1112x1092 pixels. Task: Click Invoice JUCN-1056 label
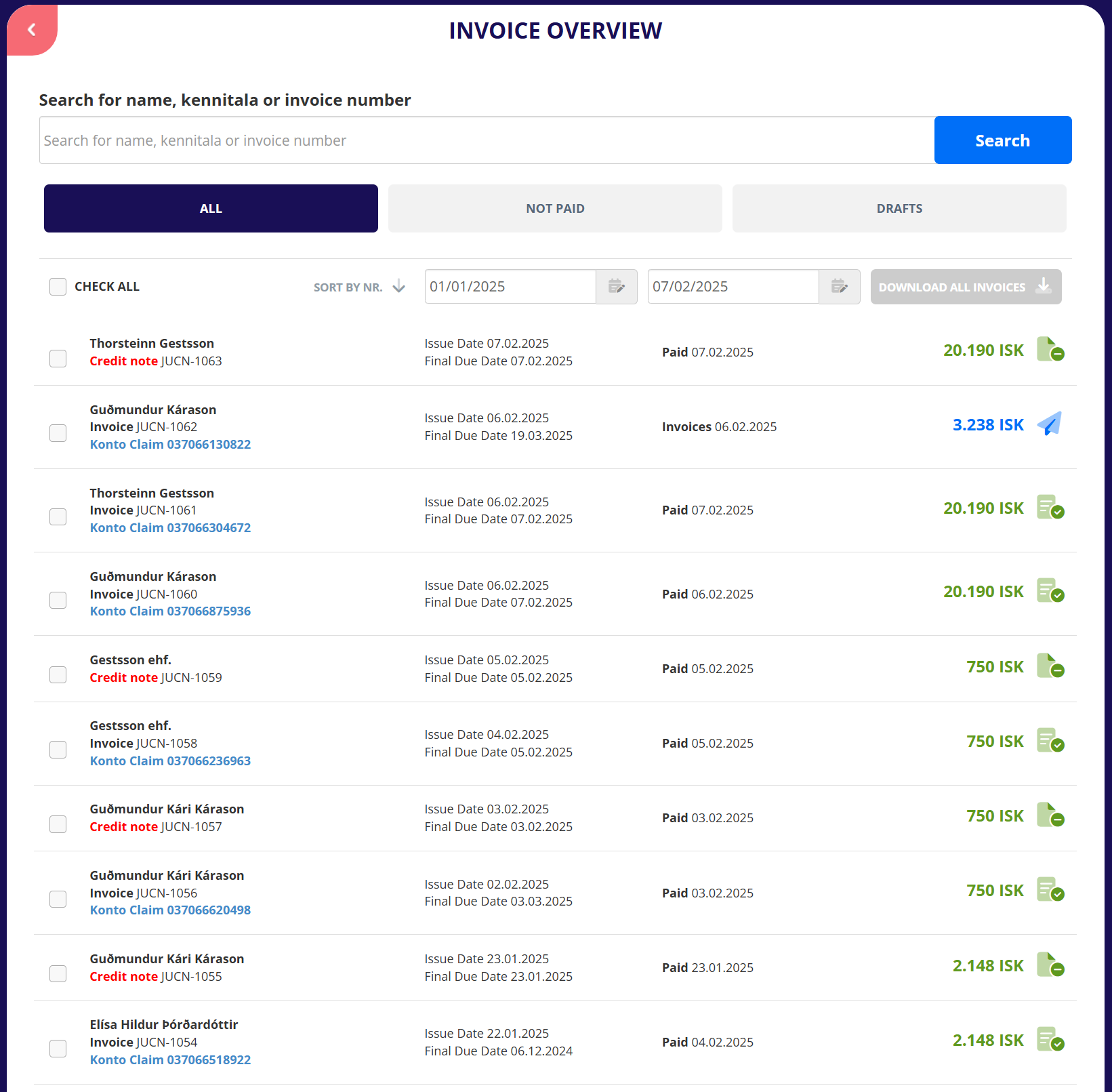(x=144, y=893)
